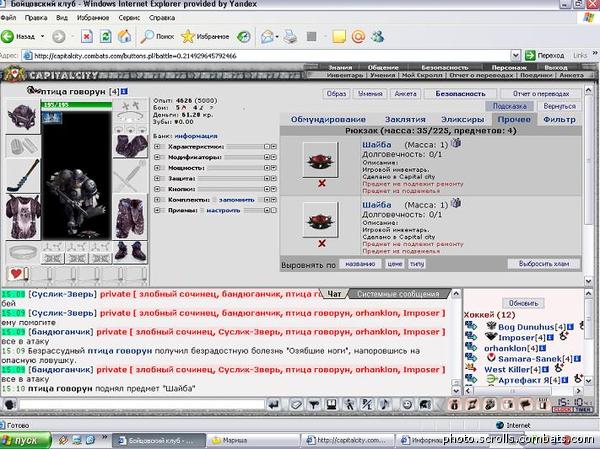
Task: Open the Фильтр tab
Action: tap(559, 119)
